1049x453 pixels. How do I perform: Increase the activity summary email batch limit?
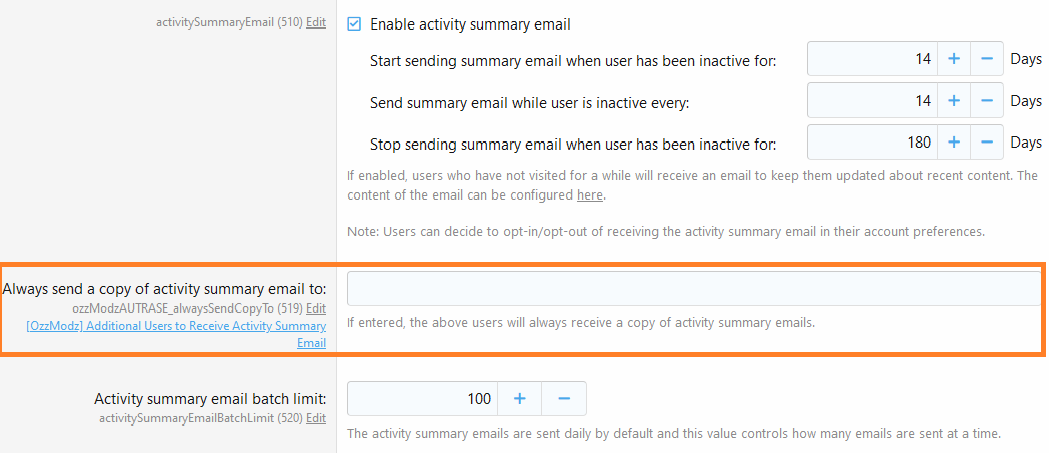[x=520, y=399]
